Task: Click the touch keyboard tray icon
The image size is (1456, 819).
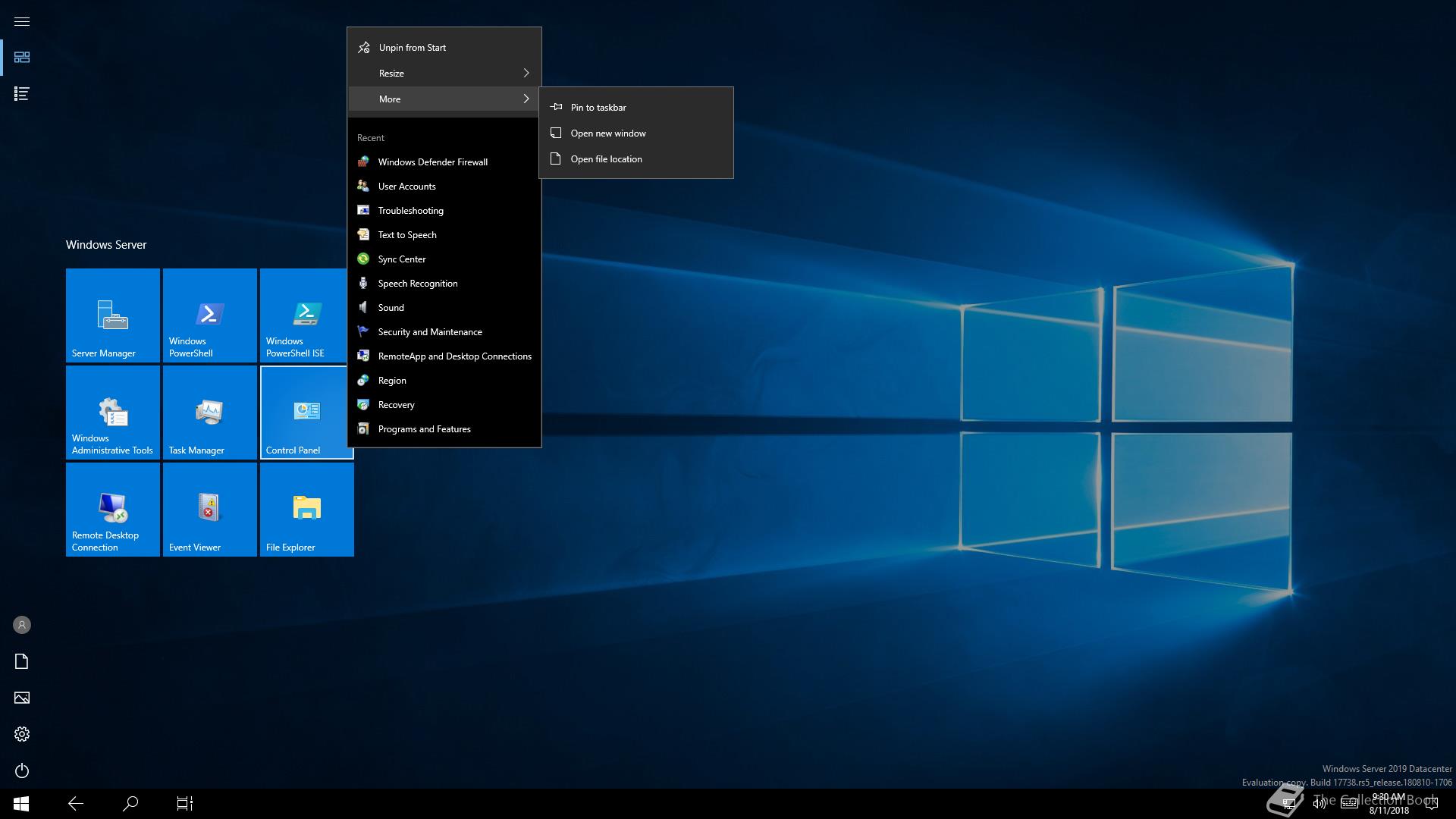Action: [1349, 804]
